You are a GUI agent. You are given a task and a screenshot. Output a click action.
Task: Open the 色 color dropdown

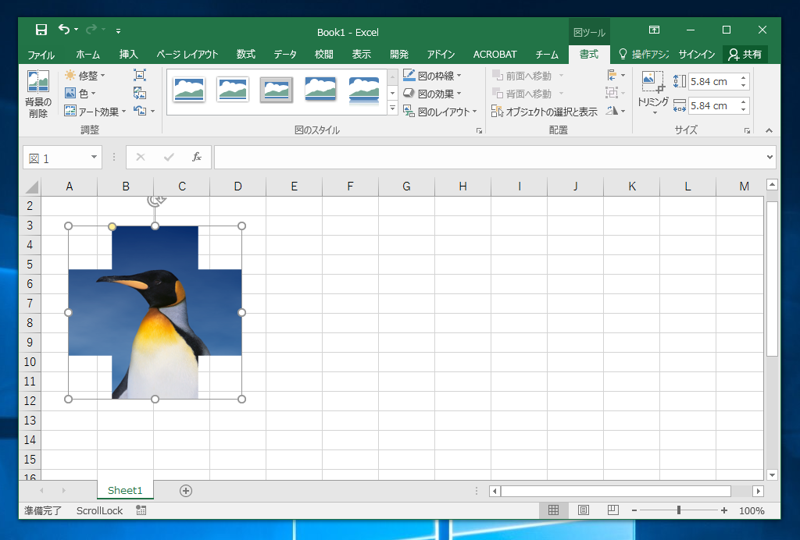tap(80, 93)
